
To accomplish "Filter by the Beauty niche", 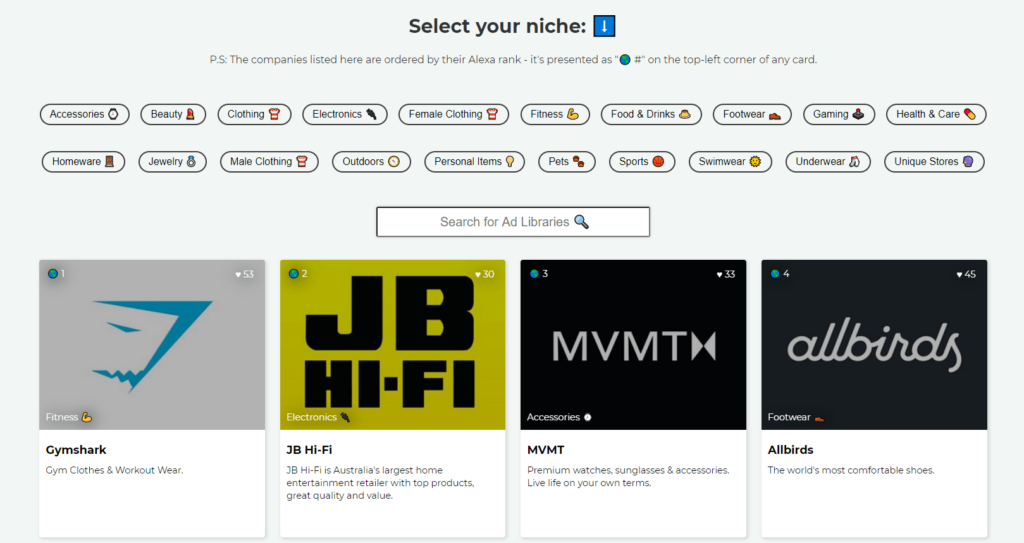I will [x=173, y=114].
